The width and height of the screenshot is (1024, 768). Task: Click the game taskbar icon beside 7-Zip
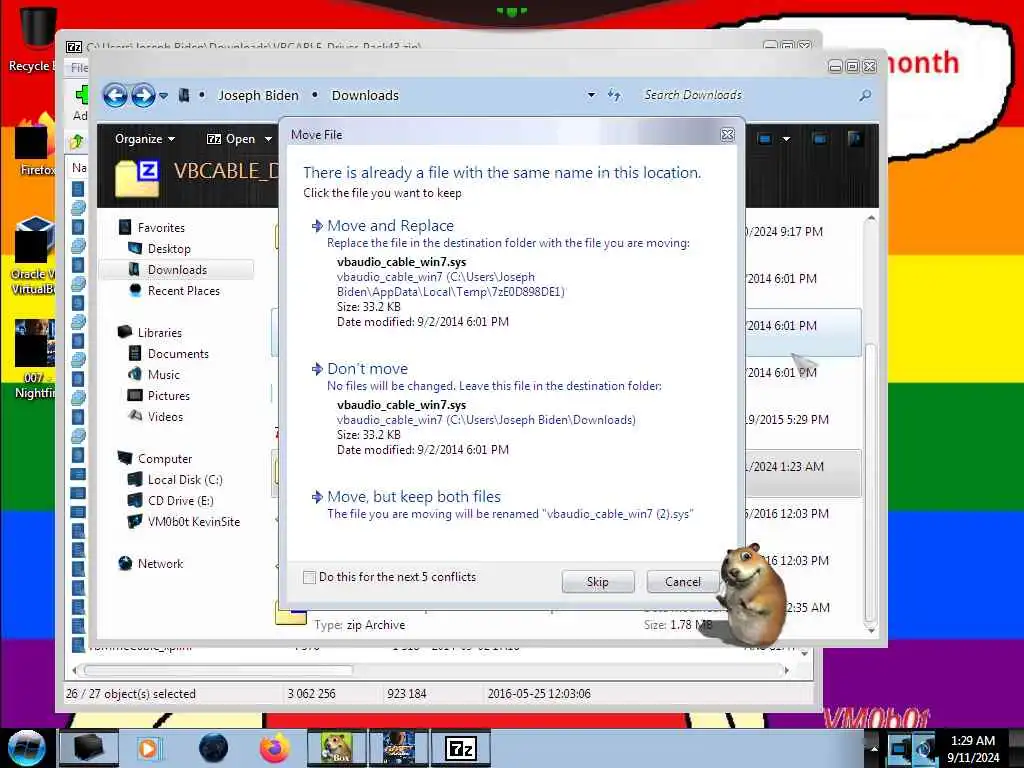pos(398,748)
